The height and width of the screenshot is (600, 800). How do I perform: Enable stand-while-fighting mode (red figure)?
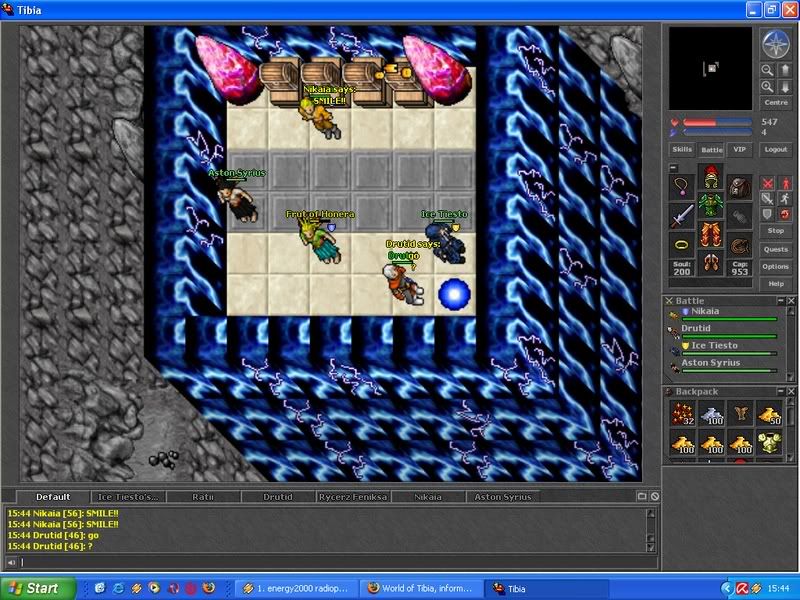[x=785, y=183]
